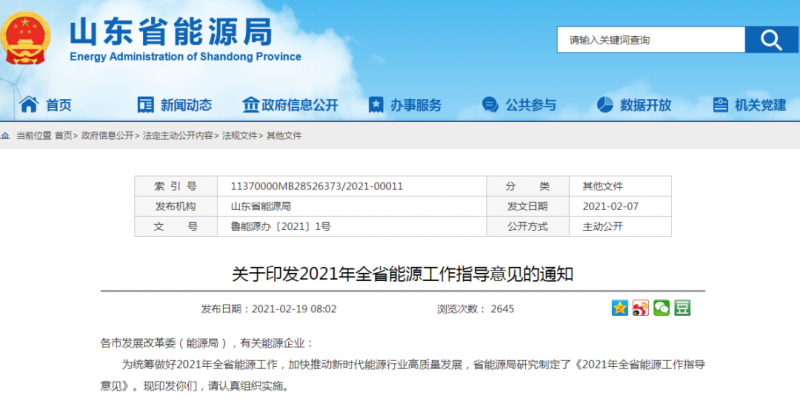Open the 政府信息公开 menu
The width and height of the screenshot is (800, 409).
[x=299, y=105]
